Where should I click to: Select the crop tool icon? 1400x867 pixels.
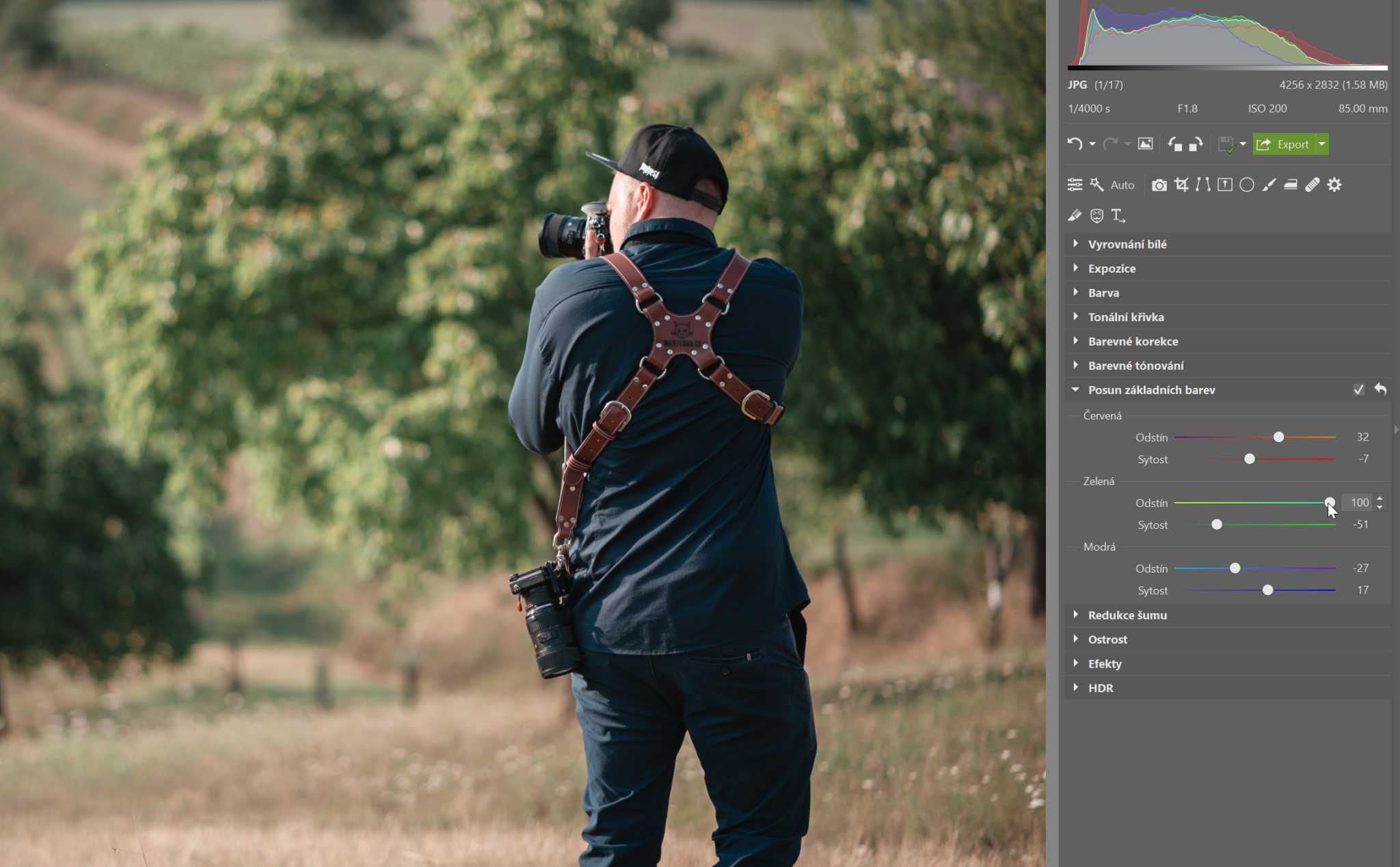[1181, 184]
